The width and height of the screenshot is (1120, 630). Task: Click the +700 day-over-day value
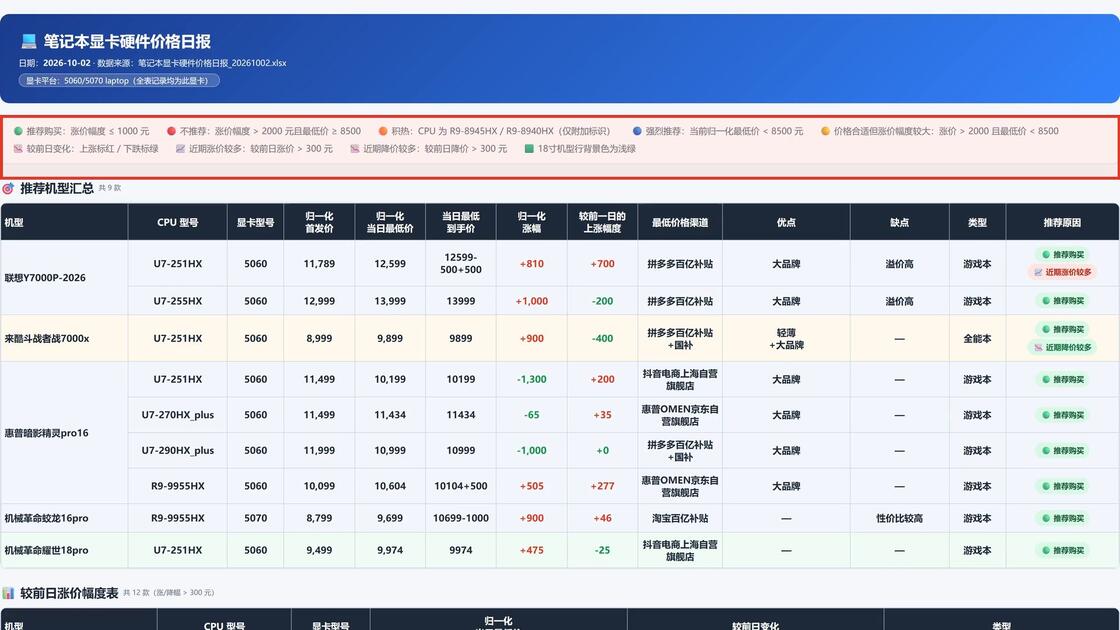click(602, 264)
